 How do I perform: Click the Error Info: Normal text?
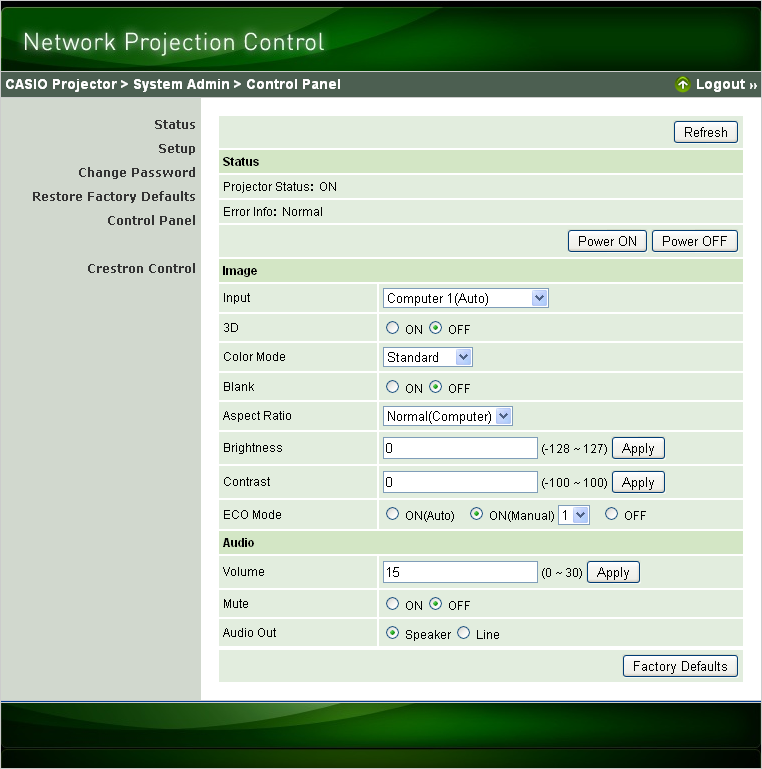[273, 212]
